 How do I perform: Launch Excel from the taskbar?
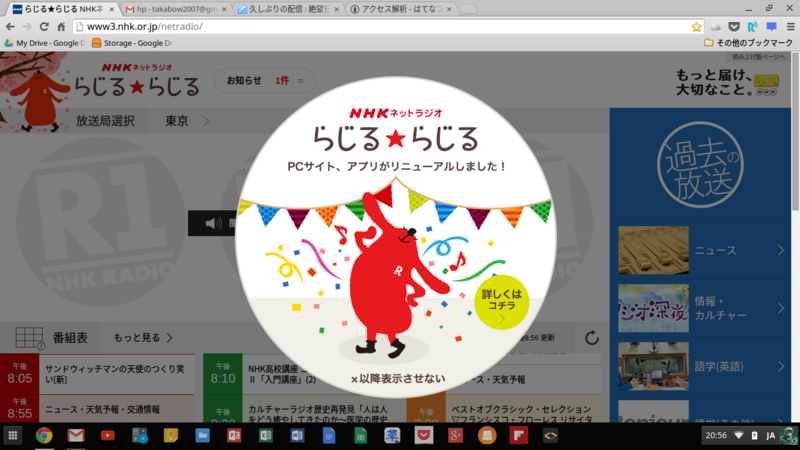266,436
